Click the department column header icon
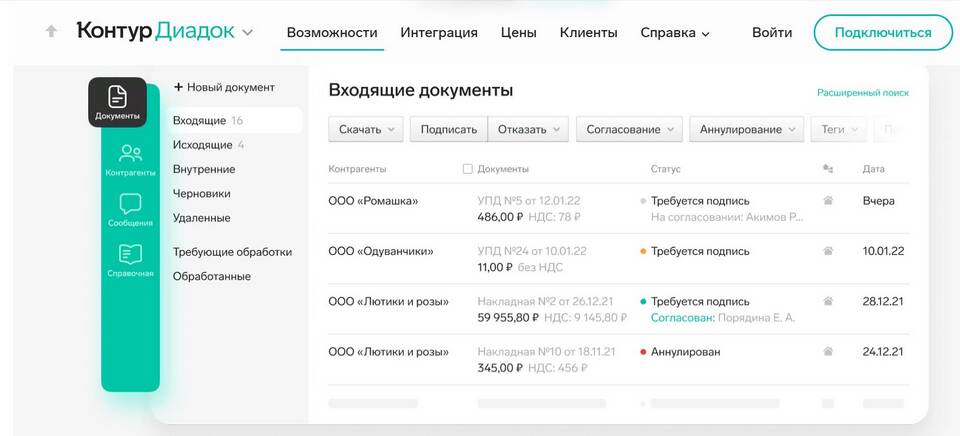Image resolution: width=960 pixels, height=436 pixels. tap(827, 169)
